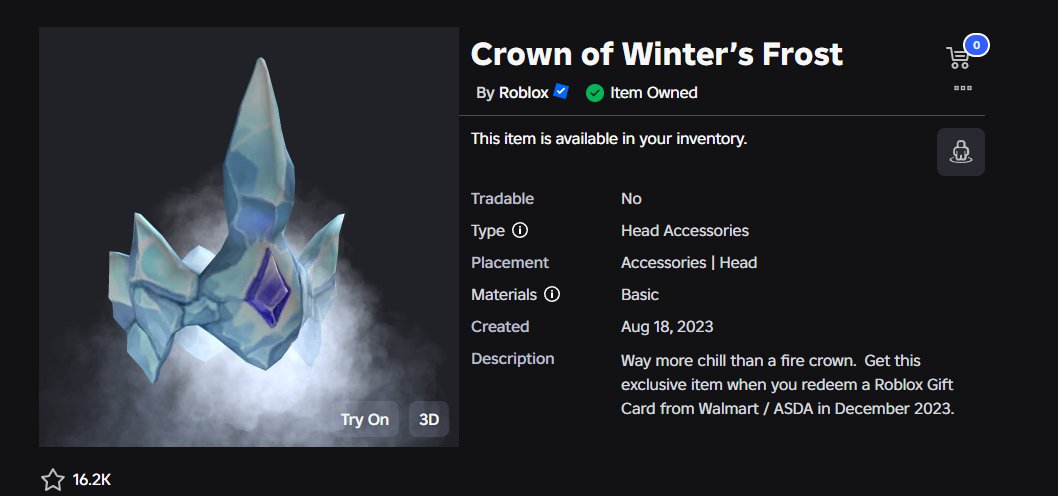Click the 16.2K favorites count
The width and height of the screenshot is (1058, 496).
pos(92,480)
